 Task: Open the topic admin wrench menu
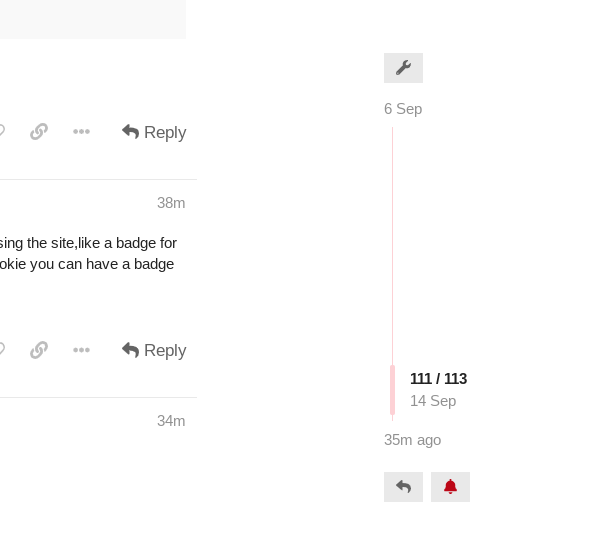pos(403,68)
